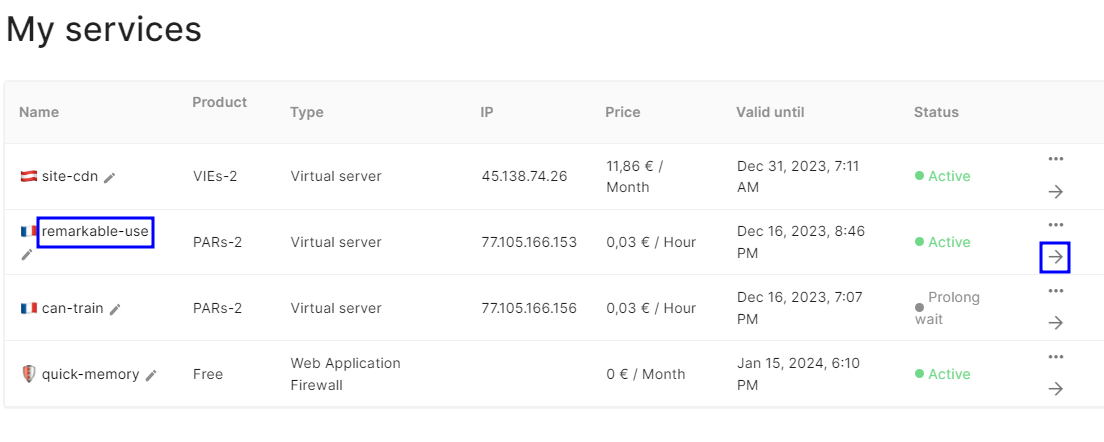Viewport: 1104px width, 442px height.
Task: Click the Status column header
Action: pyautogui.click(x=936, y=112)
